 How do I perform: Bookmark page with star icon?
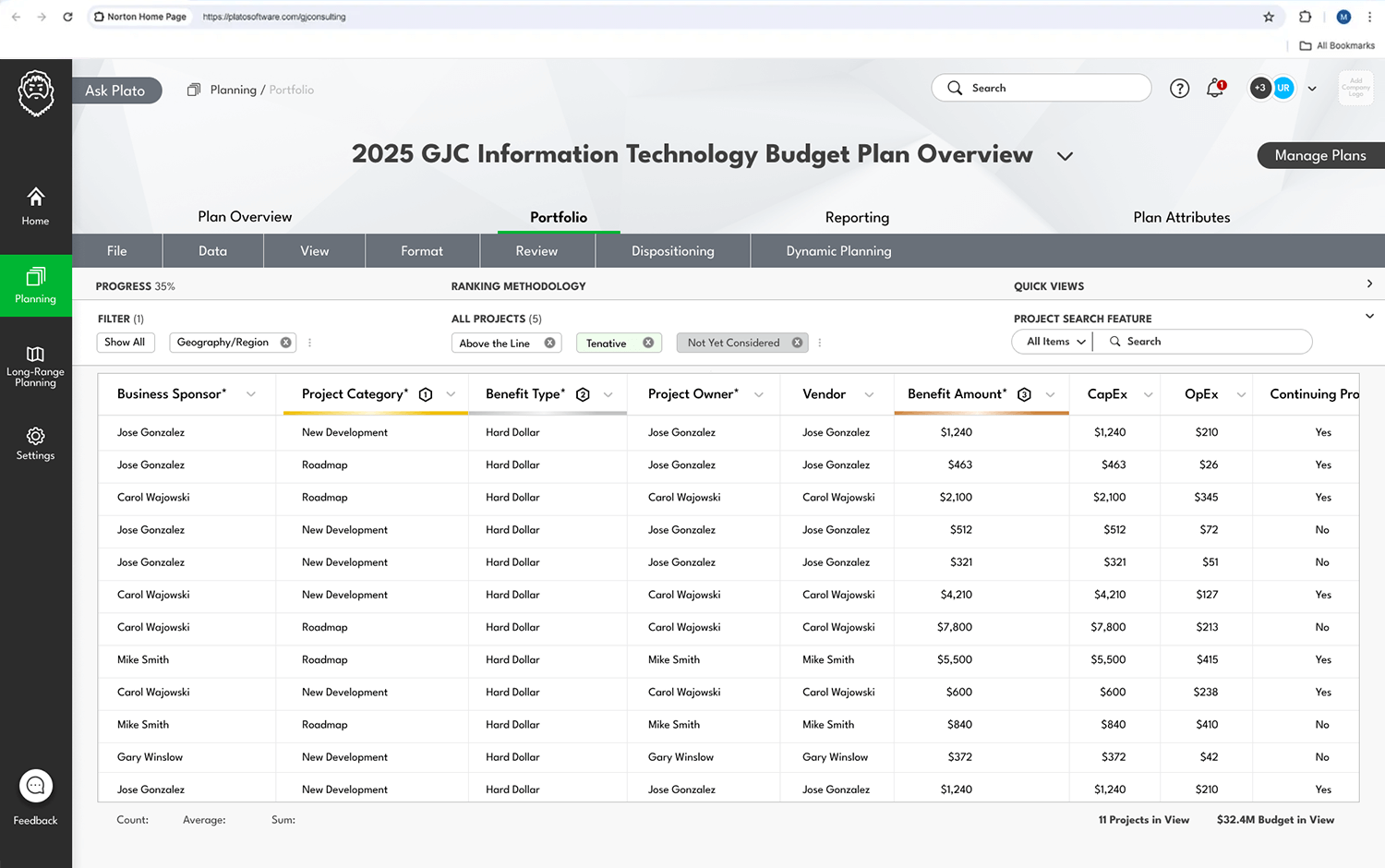click(1269, 17)
